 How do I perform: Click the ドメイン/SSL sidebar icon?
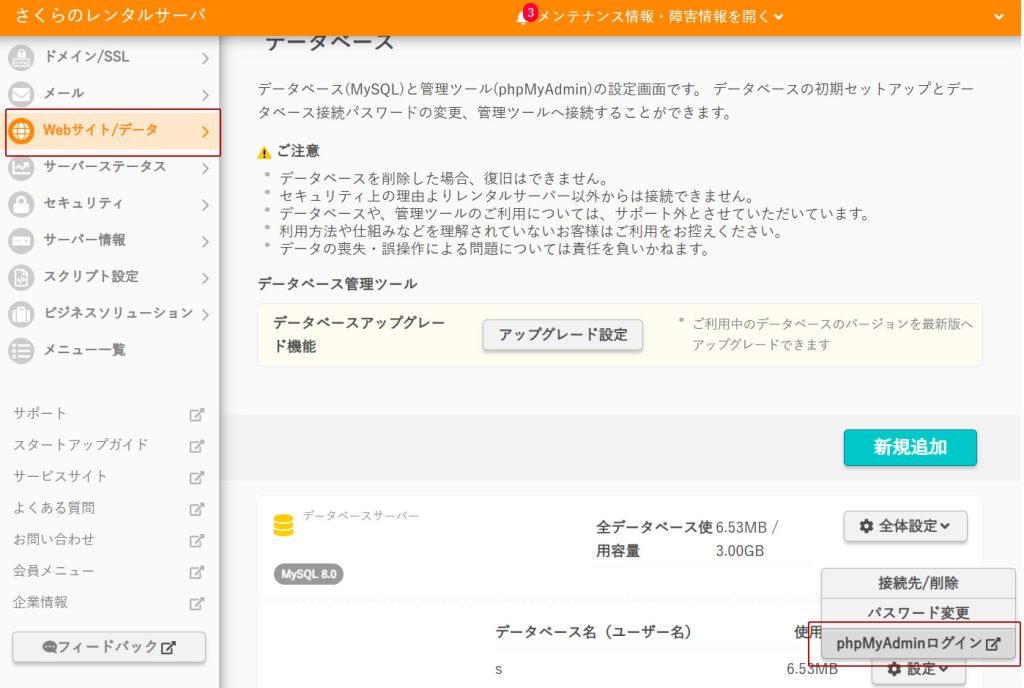21,57
